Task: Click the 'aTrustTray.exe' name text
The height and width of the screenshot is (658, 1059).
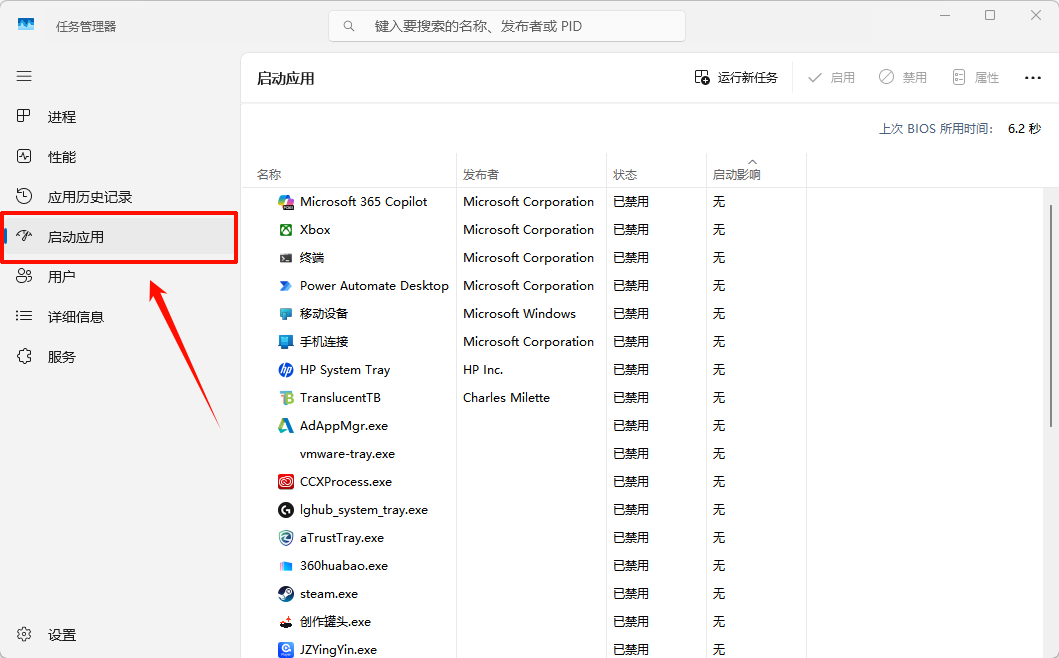Action: pyautogui.click(x=342, y=538)
